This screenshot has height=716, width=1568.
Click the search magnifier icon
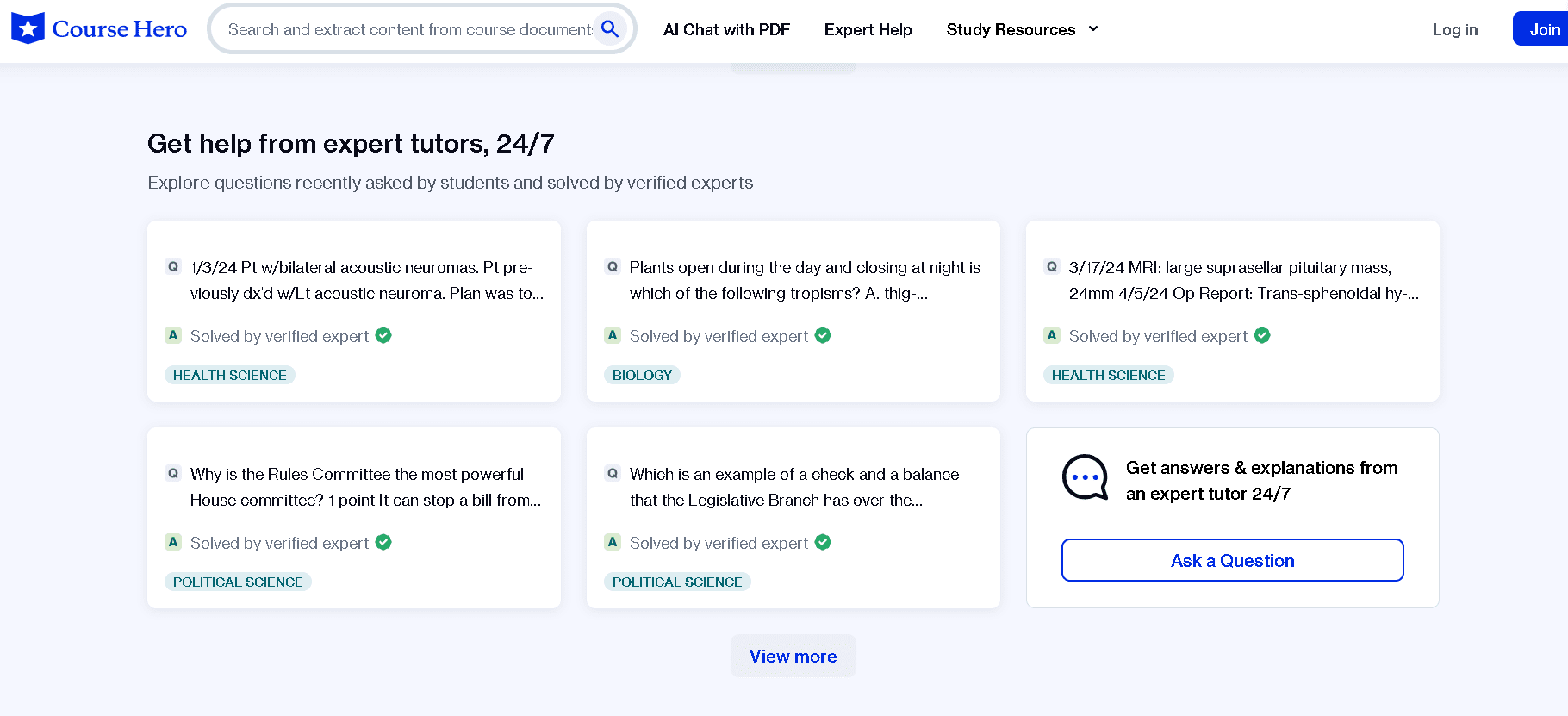pos(610,29)
